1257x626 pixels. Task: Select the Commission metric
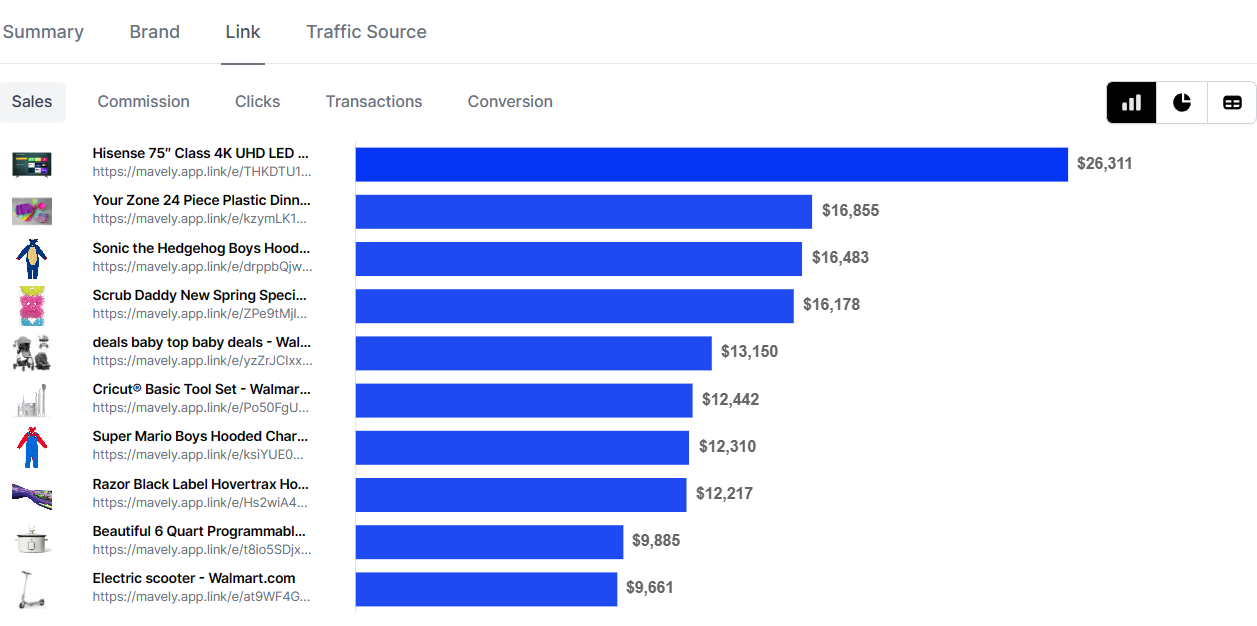(x=144, y=102)
